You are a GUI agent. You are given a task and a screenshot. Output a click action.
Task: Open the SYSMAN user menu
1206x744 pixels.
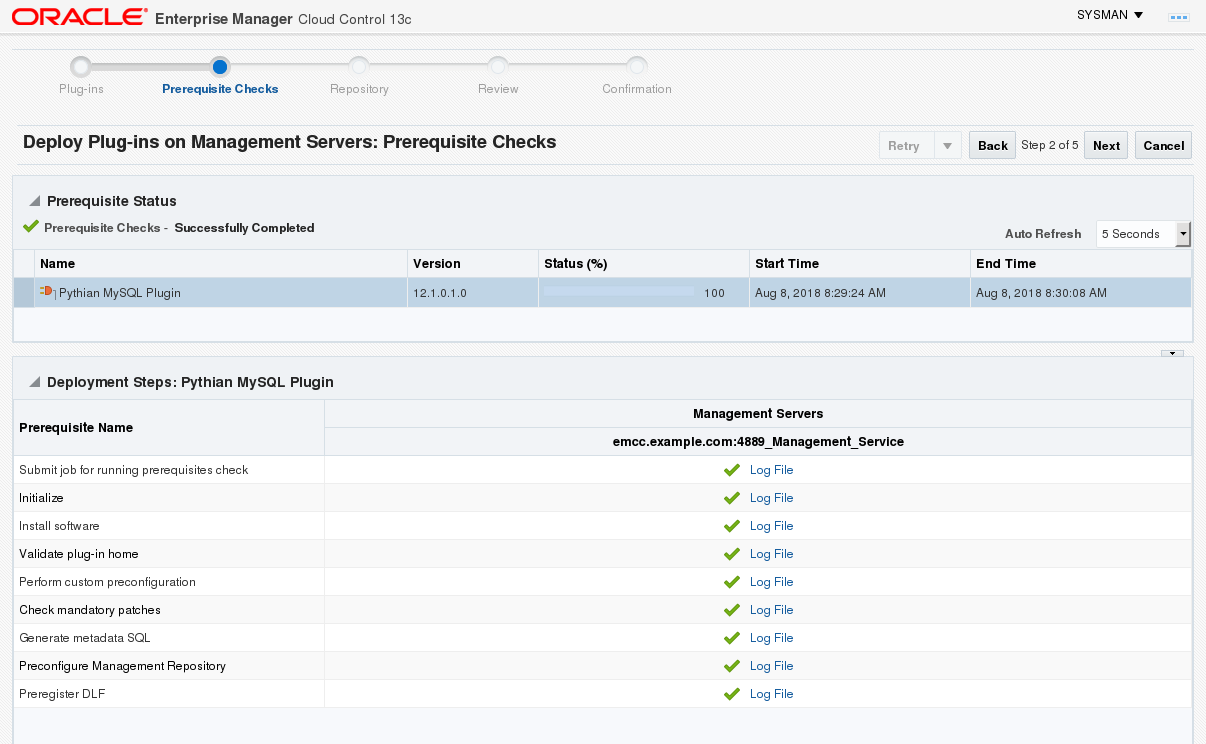click(x=1110, y=15)
